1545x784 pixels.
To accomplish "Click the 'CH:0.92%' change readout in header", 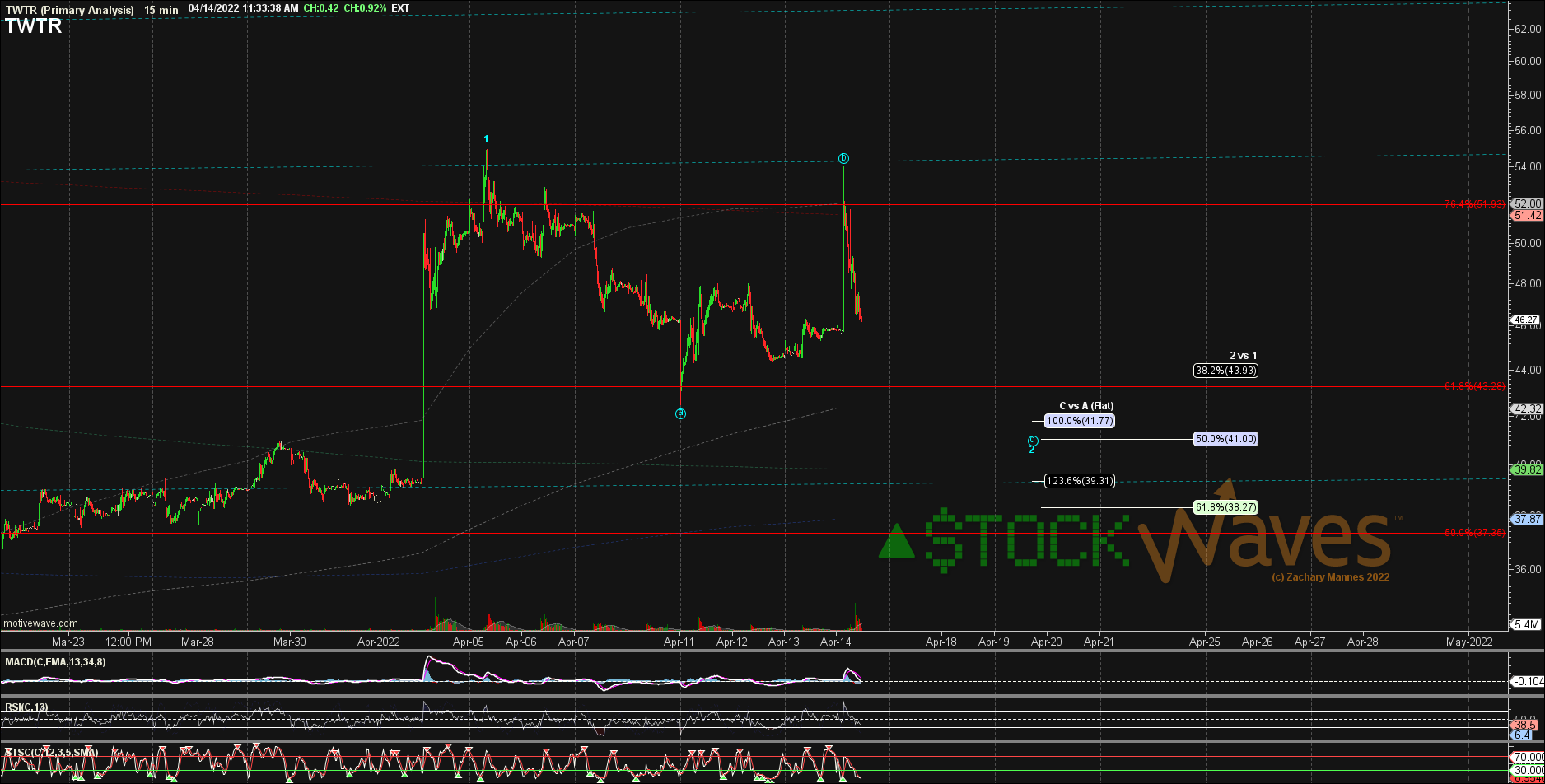I will point(363,8).
